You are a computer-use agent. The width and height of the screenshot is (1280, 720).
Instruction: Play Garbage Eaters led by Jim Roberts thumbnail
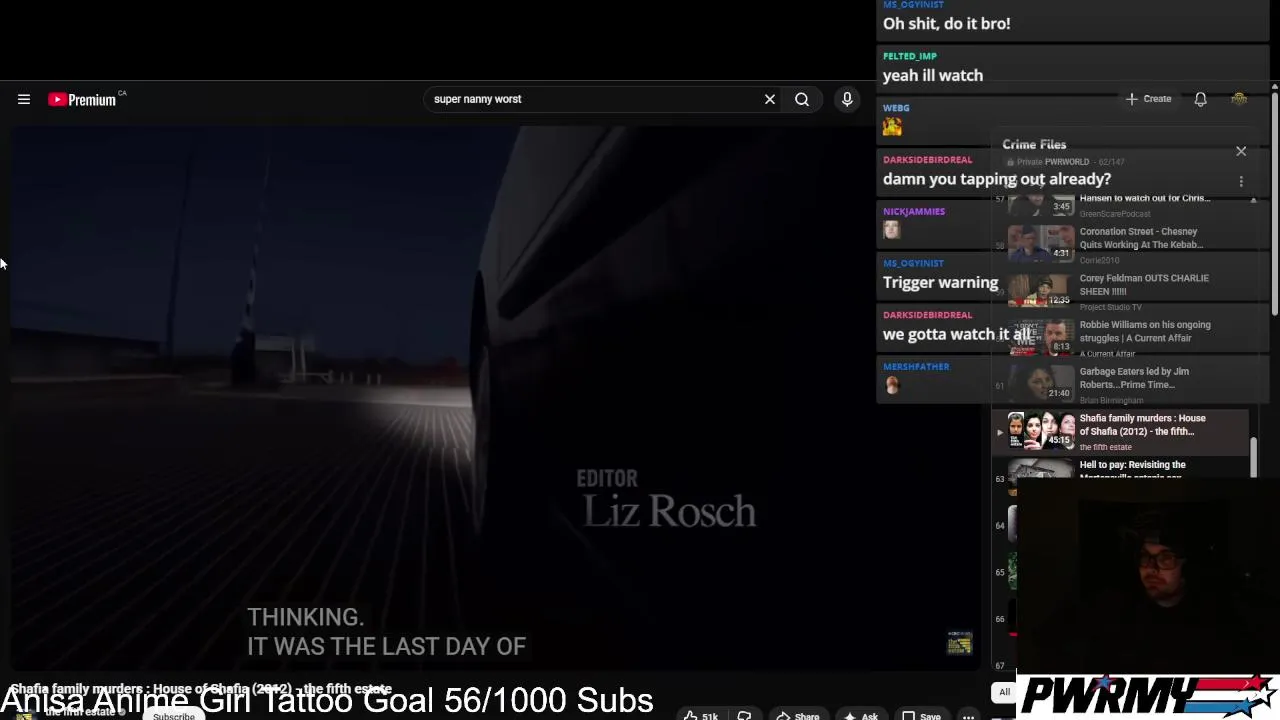click(x=1040, y=383)
